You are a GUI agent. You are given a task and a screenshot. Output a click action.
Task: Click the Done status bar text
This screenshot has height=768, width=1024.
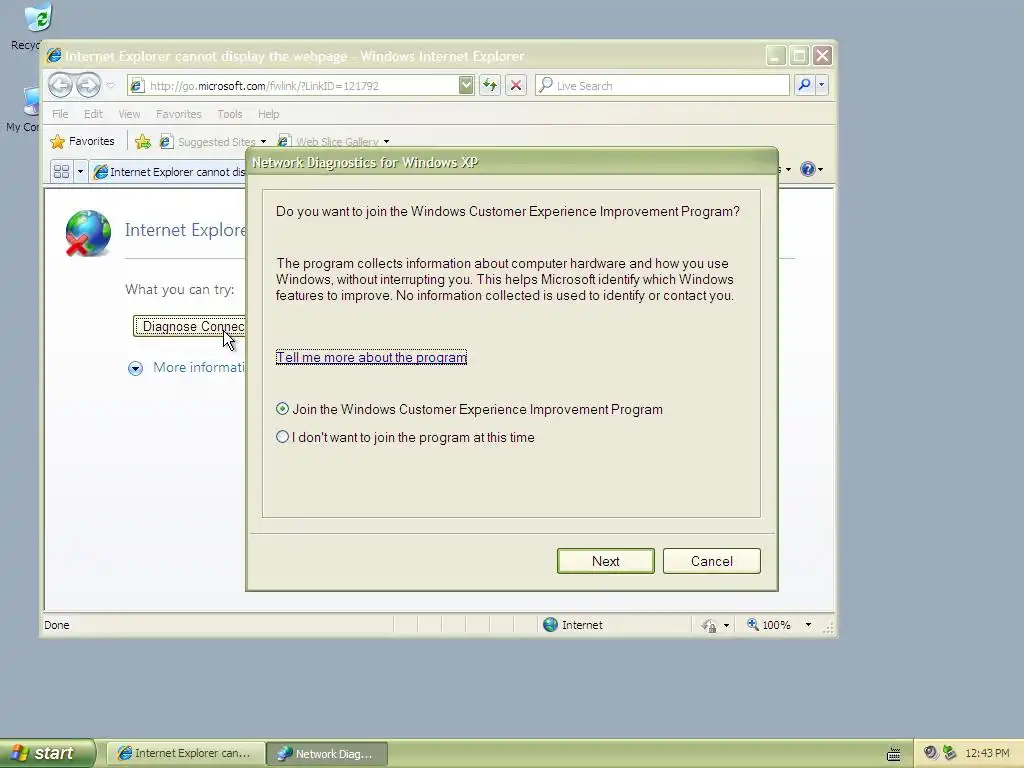coord(57,625)
